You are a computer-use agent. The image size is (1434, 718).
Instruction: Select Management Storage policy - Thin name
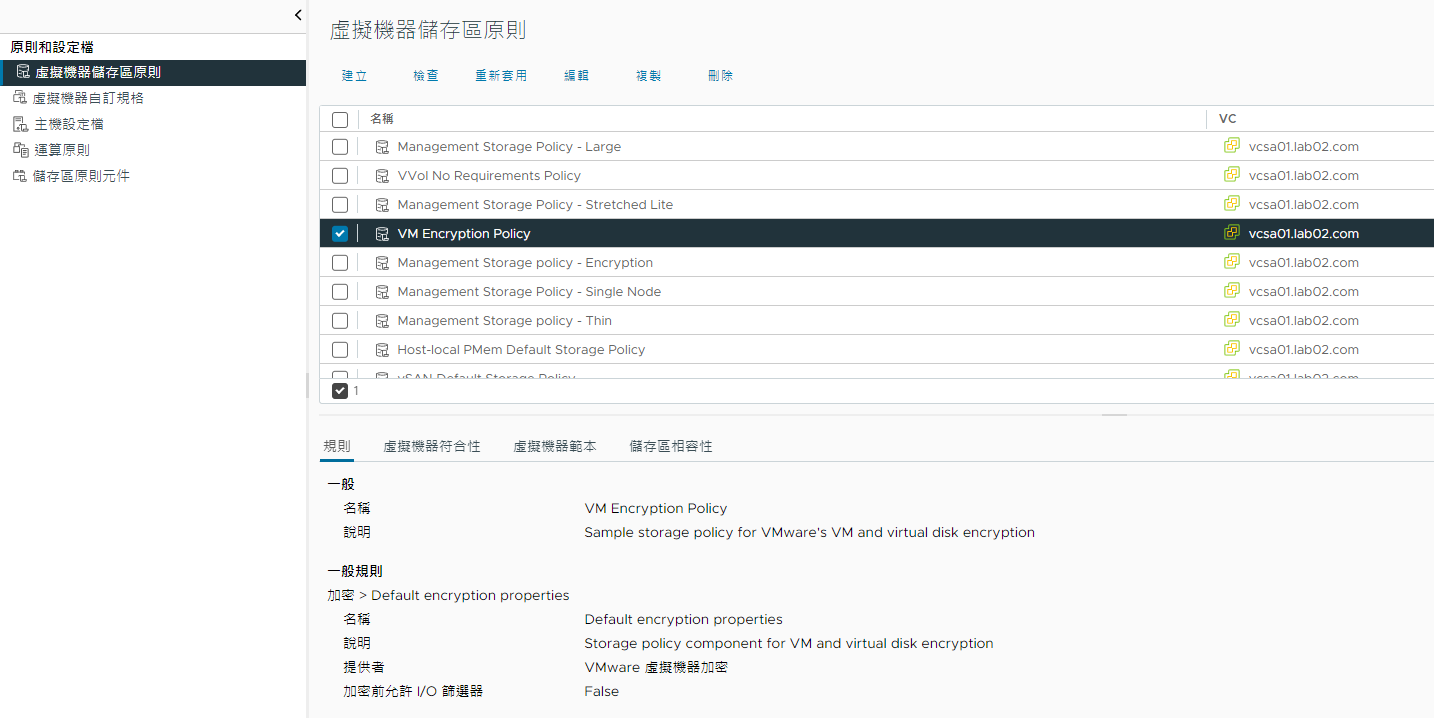tap(504, 321)
